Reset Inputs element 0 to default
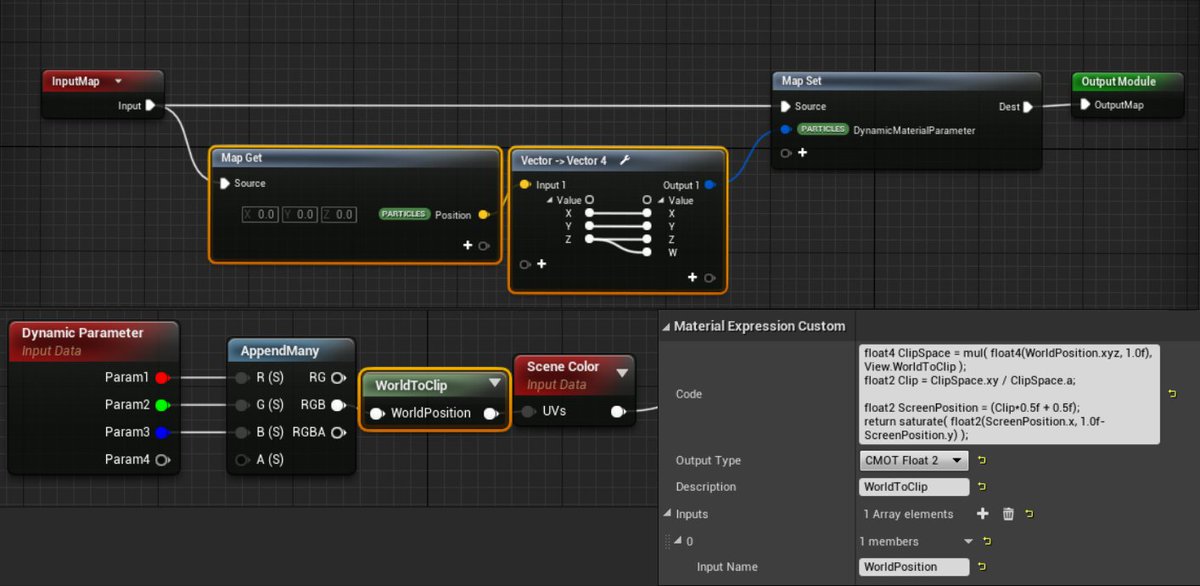This screenshot has width=1200, height=586. [988, 541]
